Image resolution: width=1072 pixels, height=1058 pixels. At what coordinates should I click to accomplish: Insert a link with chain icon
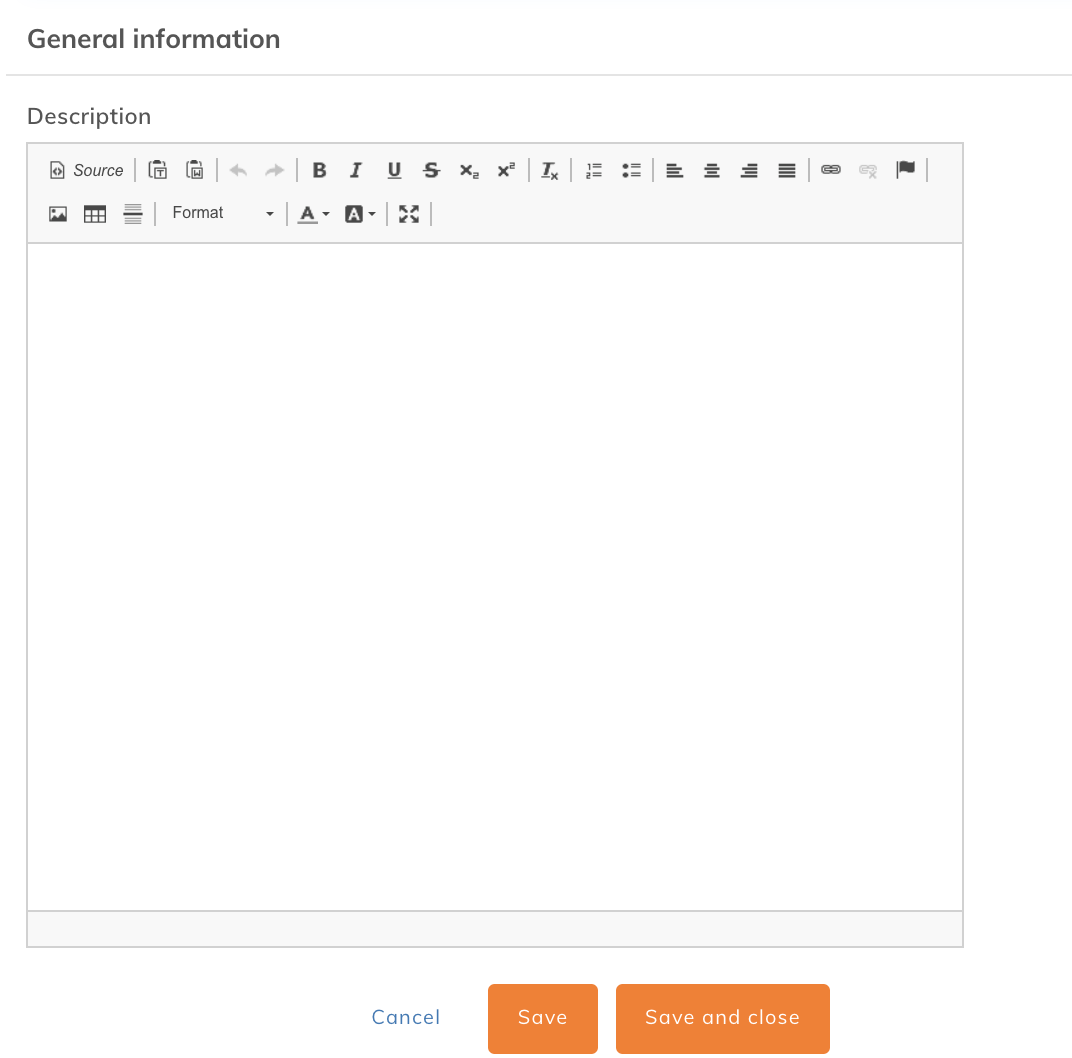831,170
